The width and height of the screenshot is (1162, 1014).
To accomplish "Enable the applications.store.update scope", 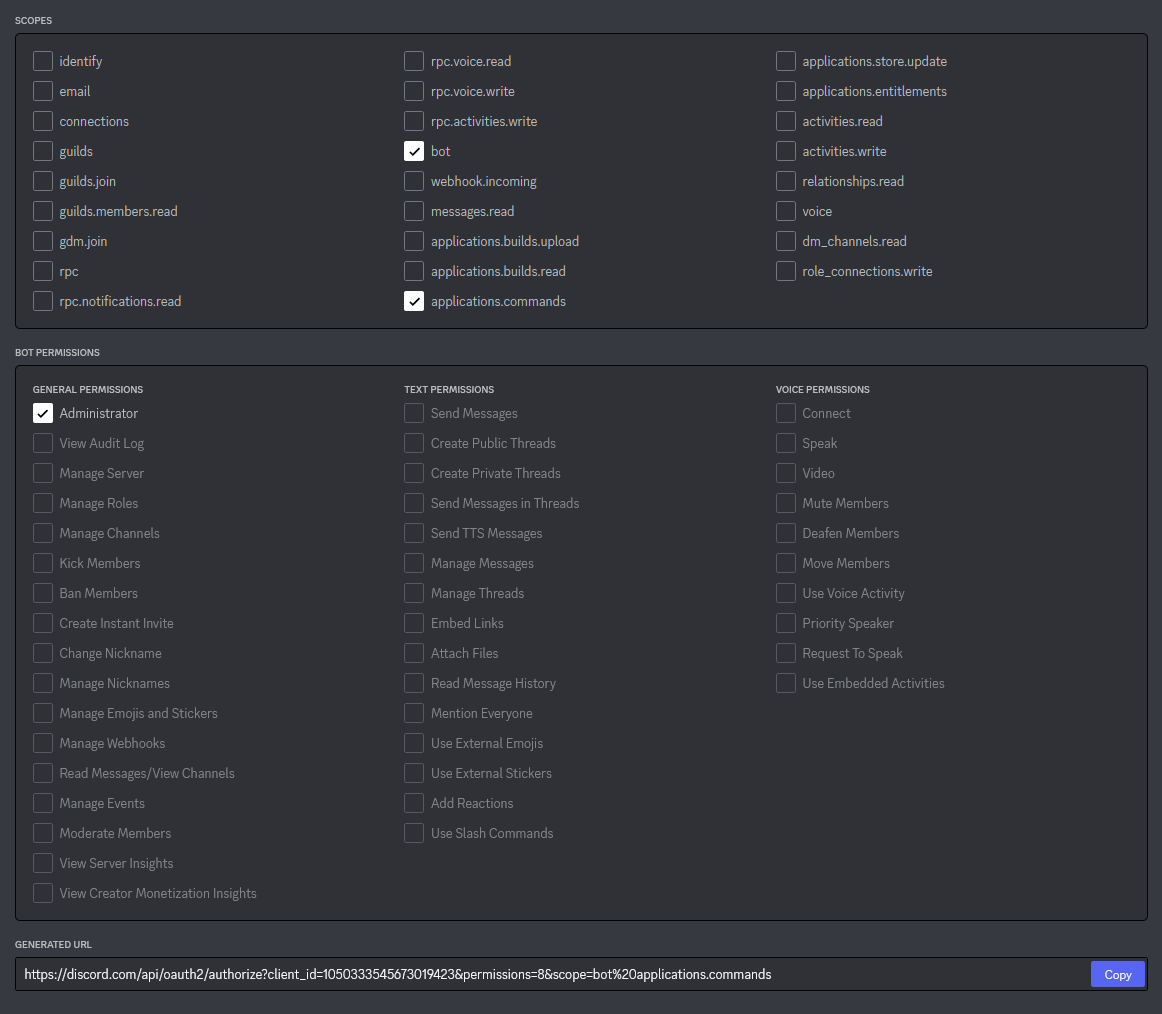I will pyautogui.click(x=786, y=61).
